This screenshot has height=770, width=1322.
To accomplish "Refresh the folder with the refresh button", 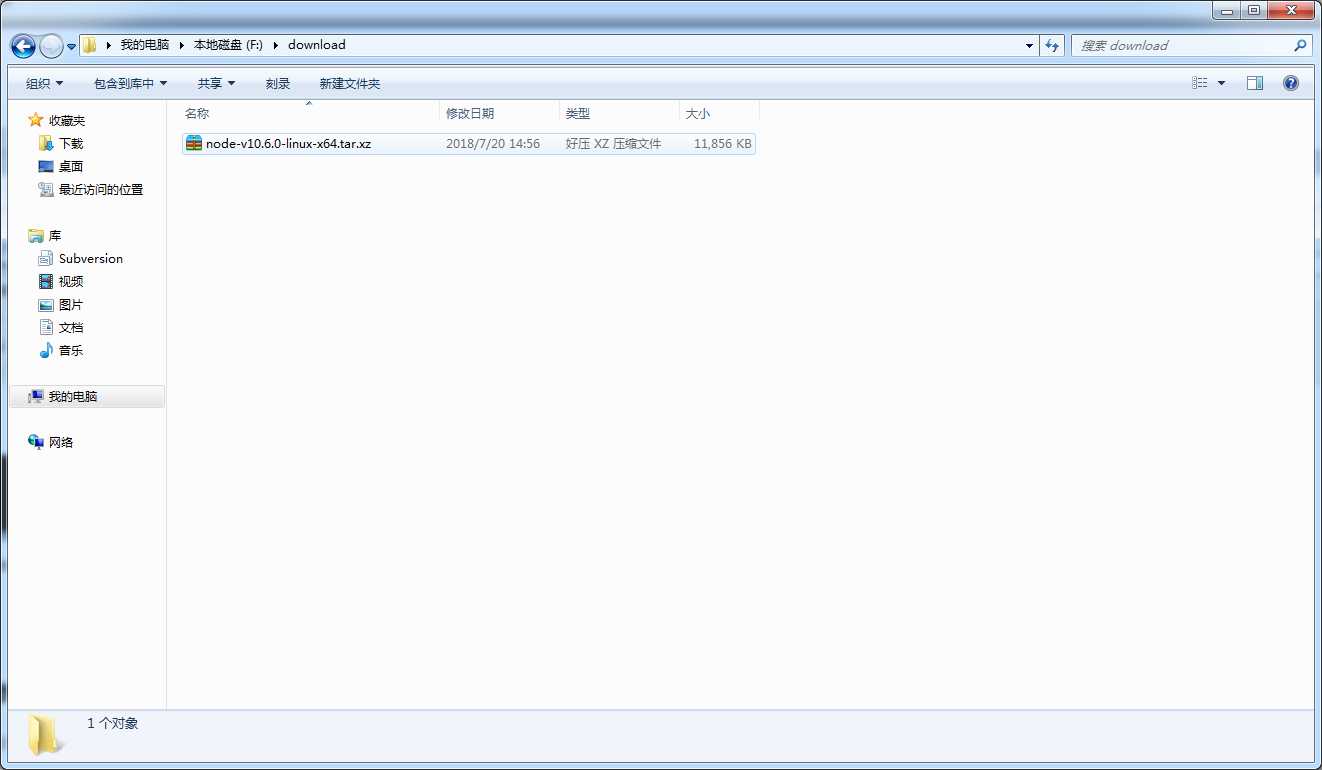I will tap(1052, 46).
